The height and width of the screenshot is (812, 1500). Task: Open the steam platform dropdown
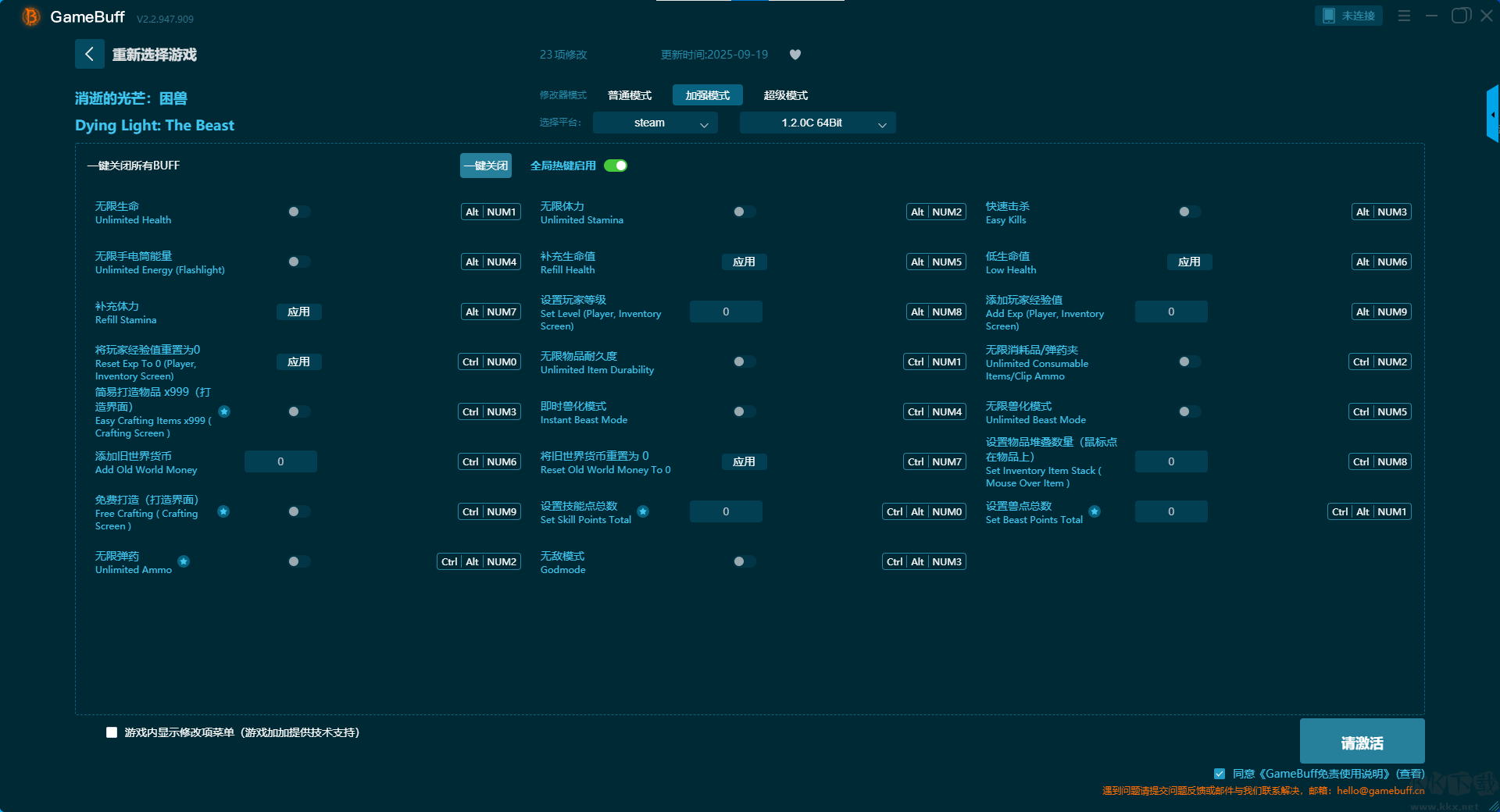tap(655, 123)
